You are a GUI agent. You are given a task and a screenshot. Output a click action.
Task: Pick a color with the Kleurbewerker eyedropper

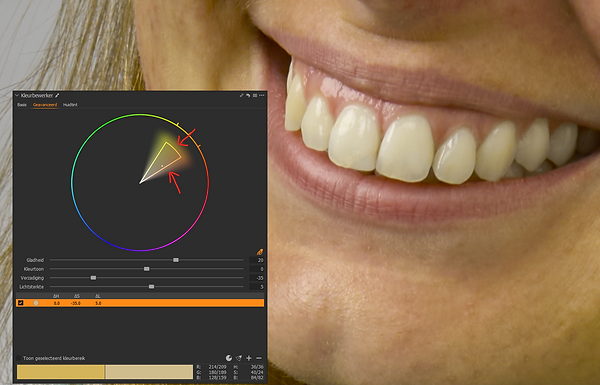tap(57, 95)
